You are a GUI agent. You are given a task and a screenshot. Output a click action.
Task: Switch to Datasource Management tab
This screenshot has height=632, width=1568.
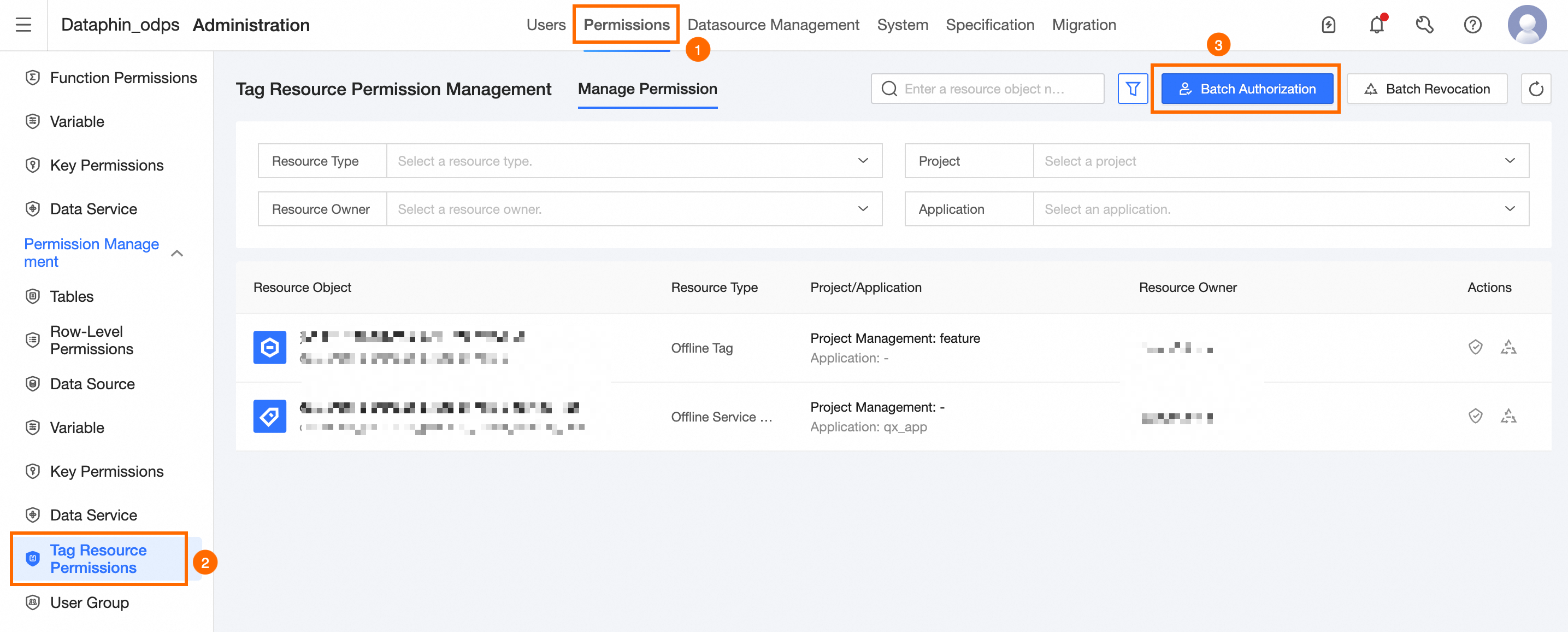773,25
